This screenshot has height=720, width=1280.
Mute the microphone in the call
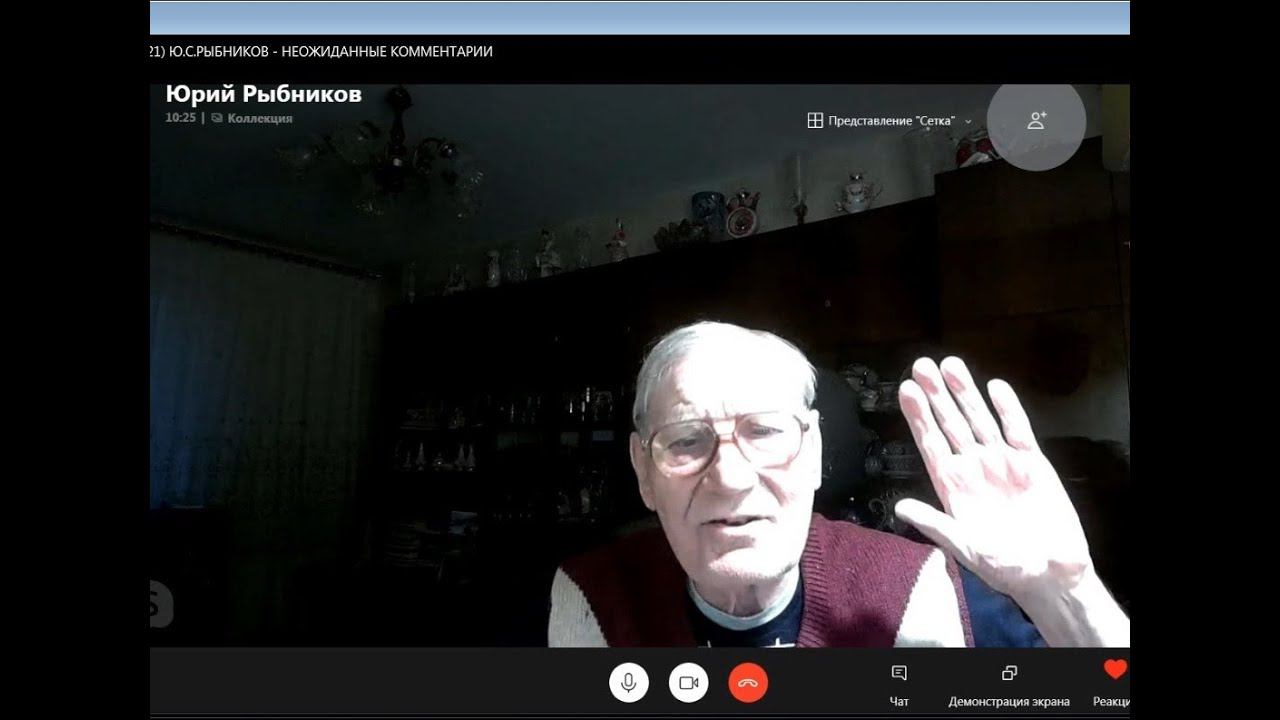coord(628,683)
